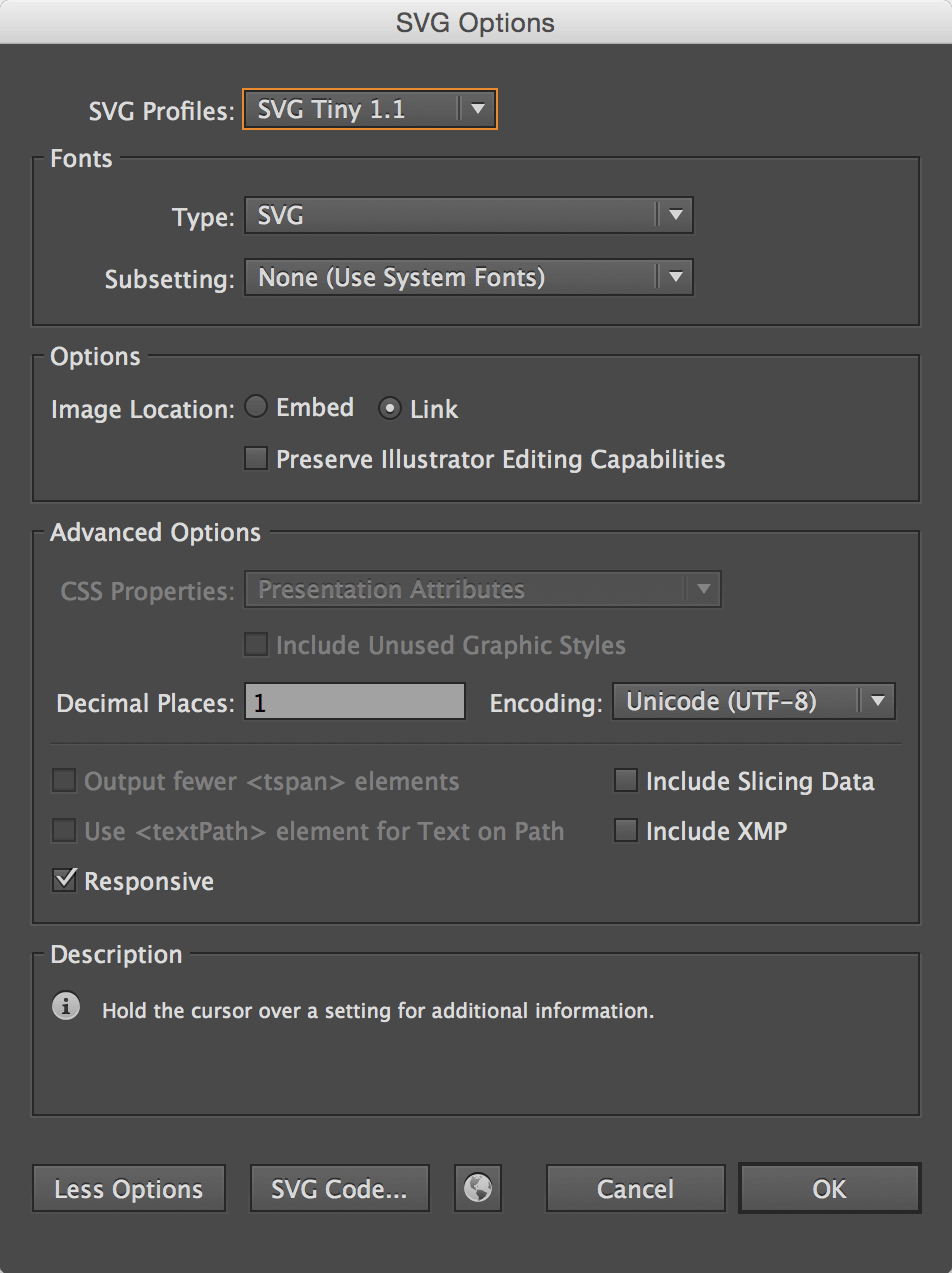Enable Include Slicing Data

click(627, 780)
